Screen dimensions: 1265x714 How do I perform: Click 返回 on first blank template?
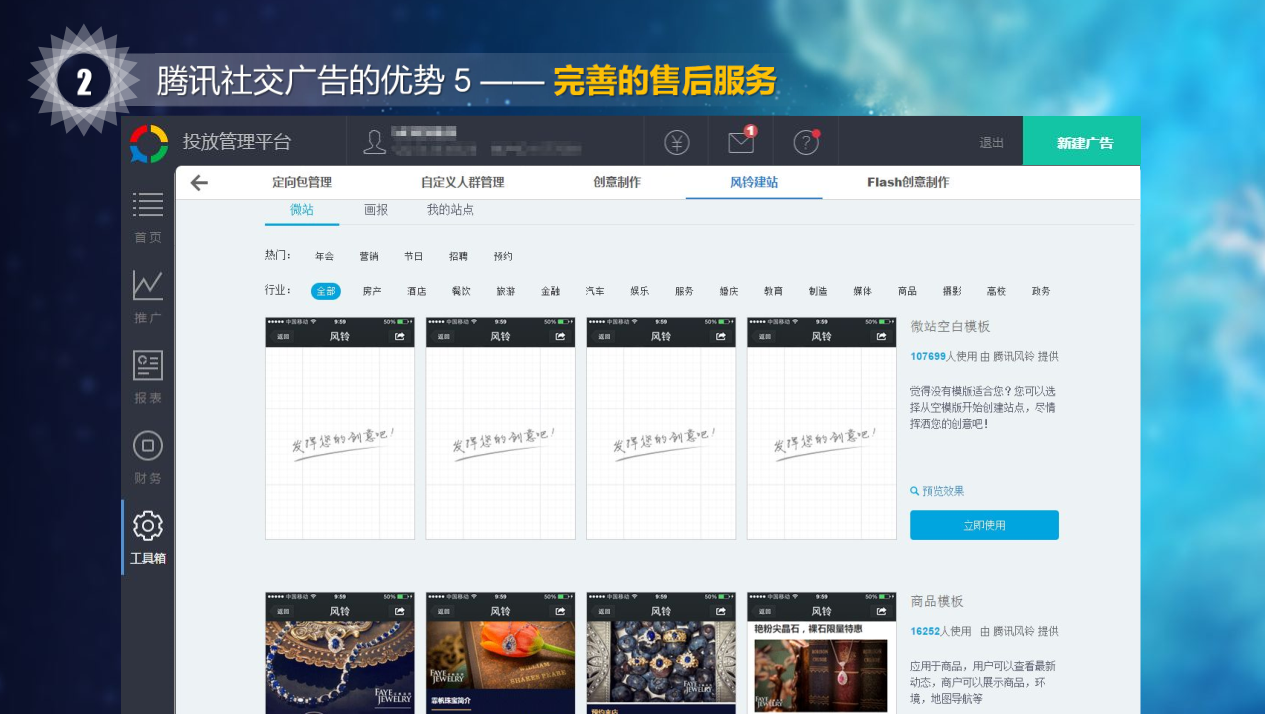[283, 336]
